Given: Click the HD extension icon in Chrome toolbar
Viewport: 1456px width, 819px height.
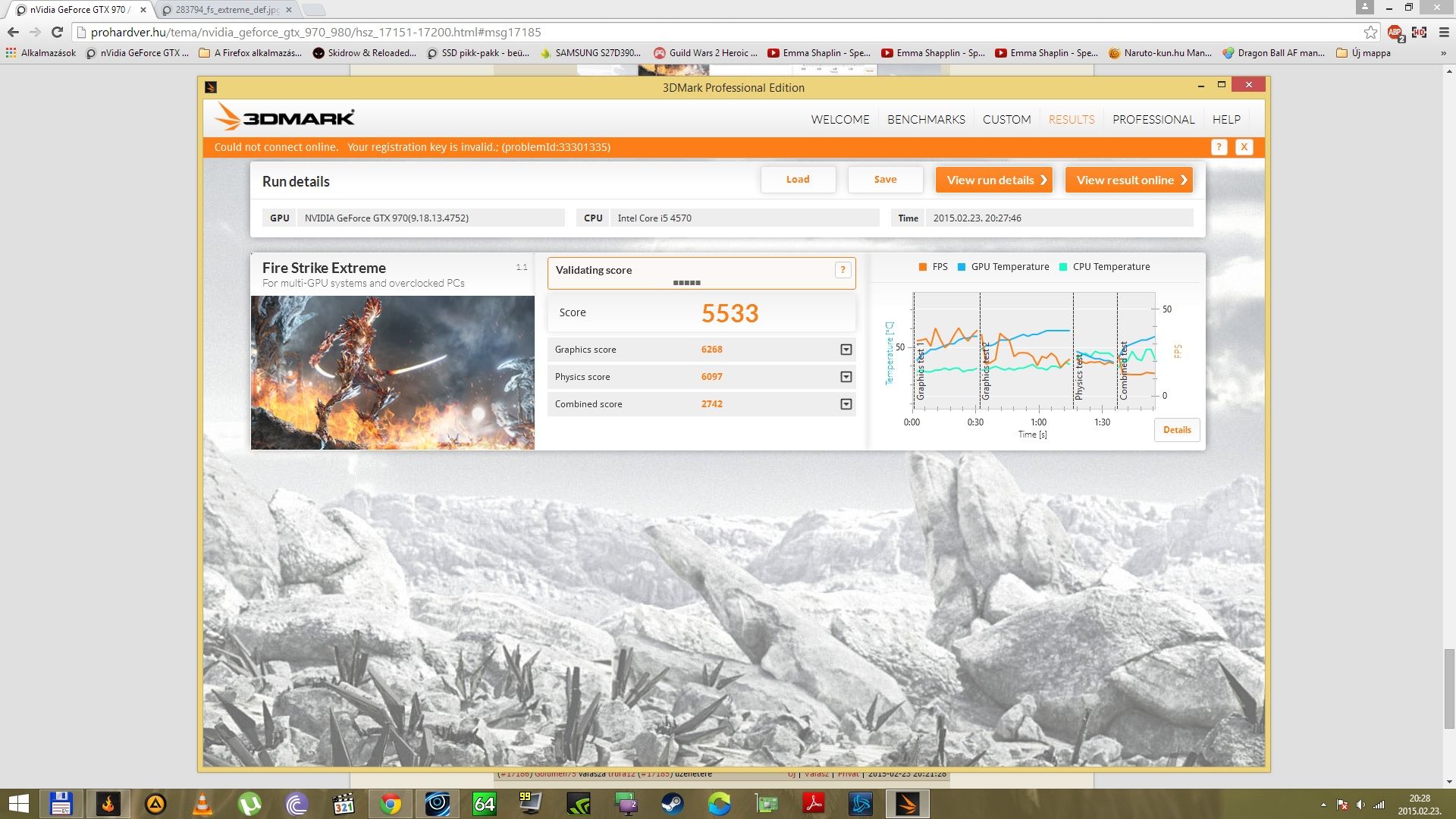Looking at the screenshot, I should [1419, 32].
